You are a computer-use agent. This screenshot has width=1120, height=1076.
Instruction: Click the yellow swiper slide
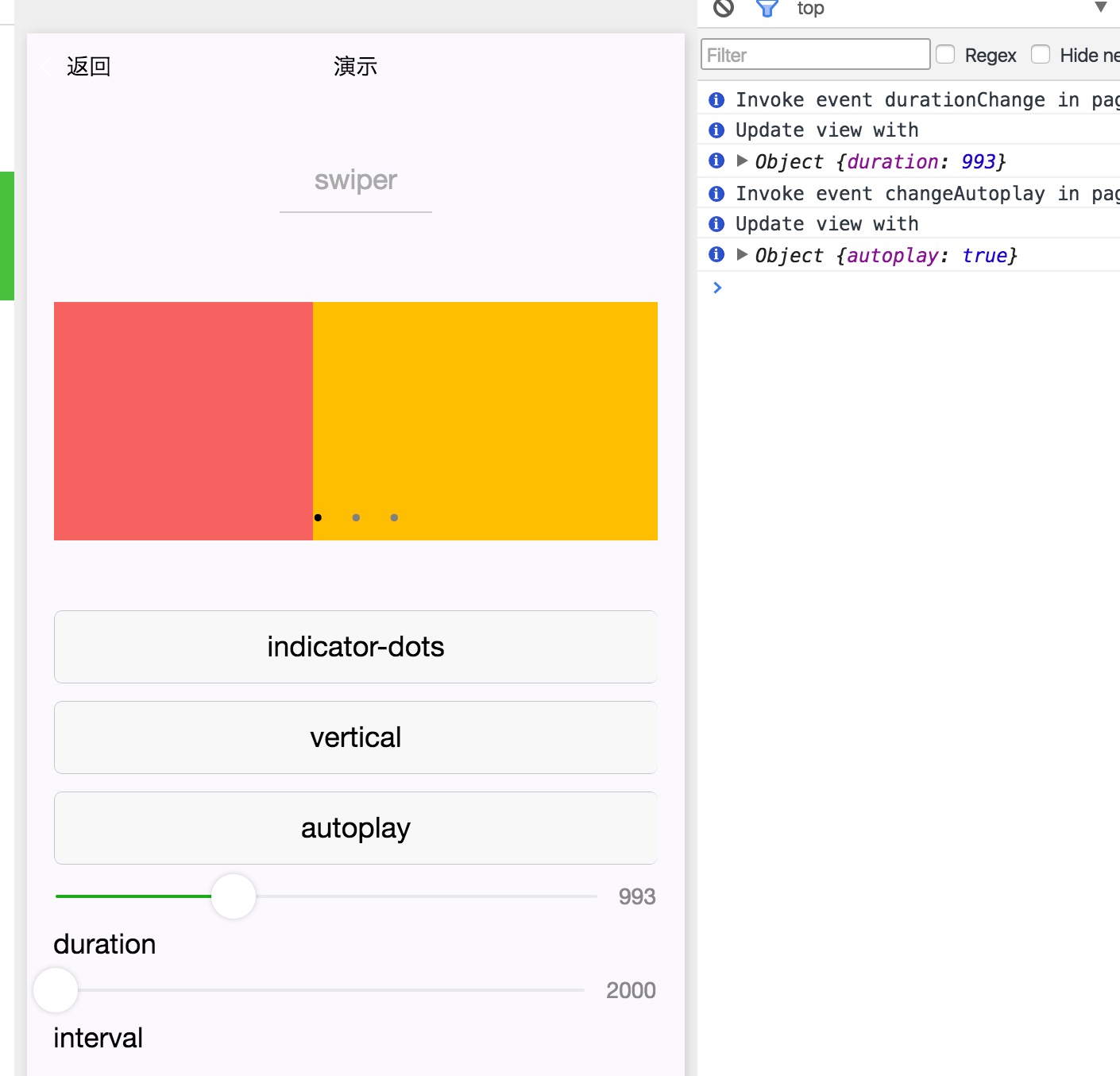click(485, 421)
